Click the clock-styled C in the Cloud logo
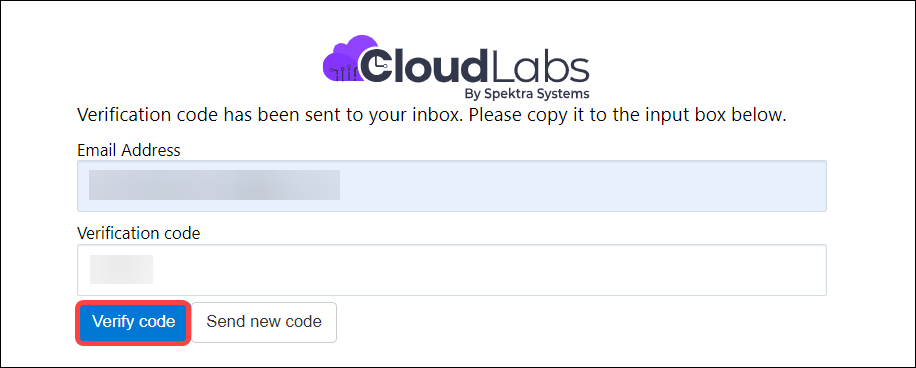This screenshot has width=916, height=368. pos(379,64)
